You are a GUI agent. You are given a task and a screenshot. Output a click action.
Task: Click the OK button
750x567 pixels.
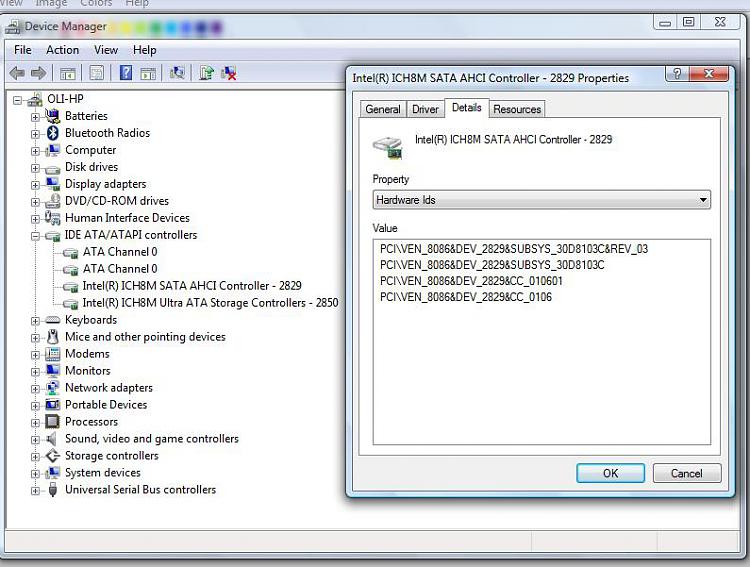pyautogui.click(x=610, y=473)
